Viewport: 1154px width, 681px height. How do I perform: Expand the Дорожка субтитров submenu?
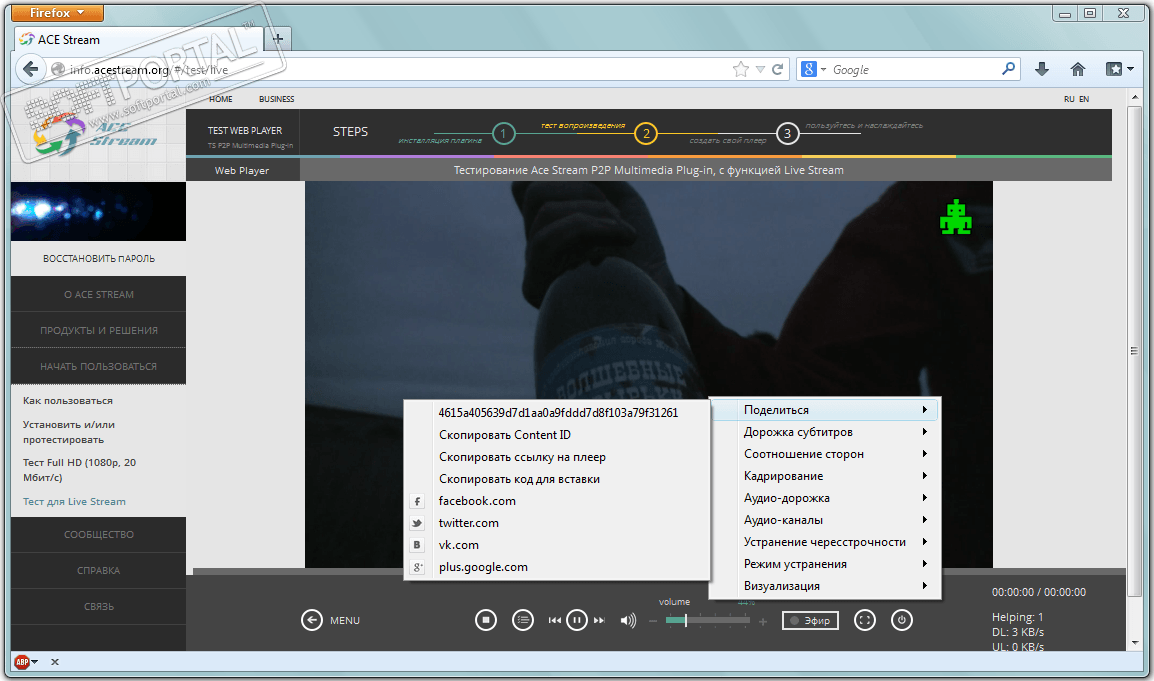pos(825,432)
